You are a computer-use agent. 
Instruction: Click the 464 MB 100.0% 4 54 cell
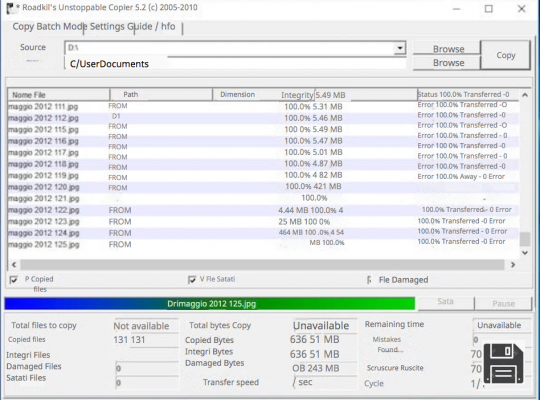311,233
